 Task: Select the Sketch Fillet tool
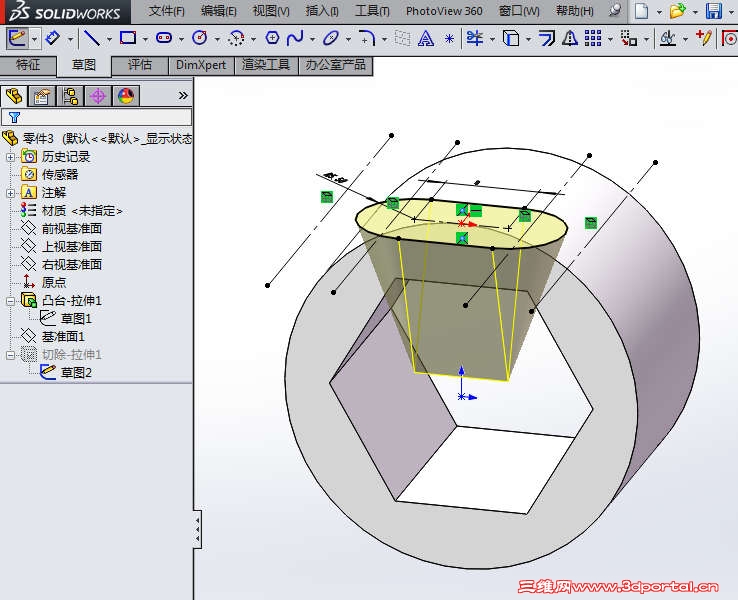(x=367, y=38)
